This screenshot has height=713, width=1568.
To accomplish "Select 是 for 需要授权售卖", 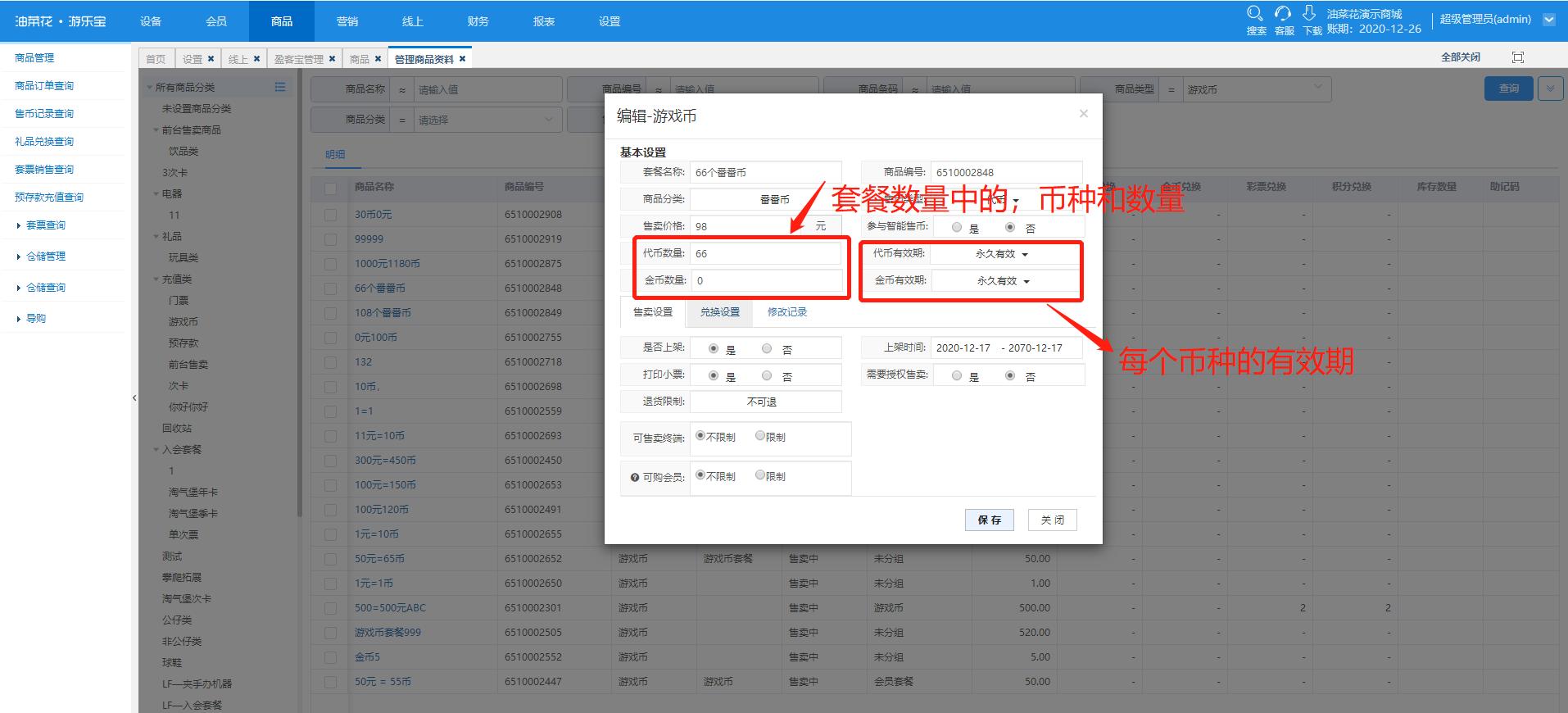I will pos(956,375).
